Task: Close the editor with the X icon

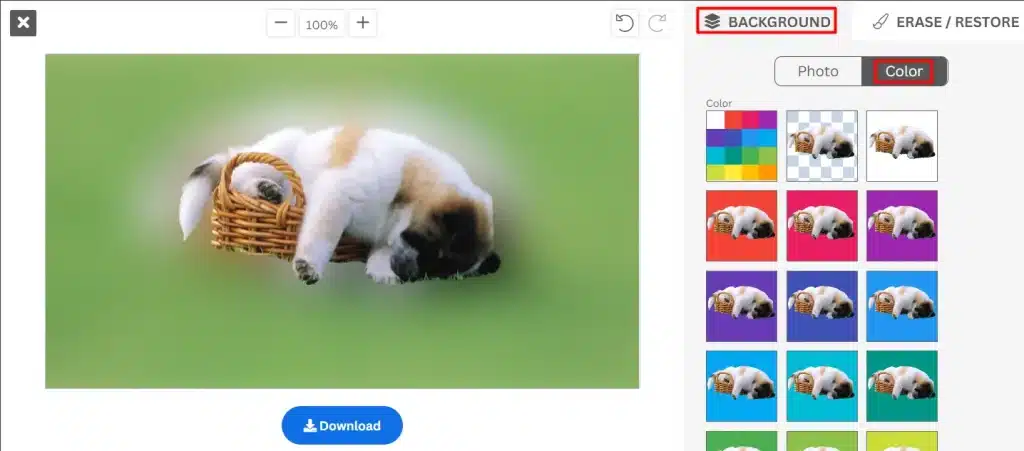Action: [23, 23]
